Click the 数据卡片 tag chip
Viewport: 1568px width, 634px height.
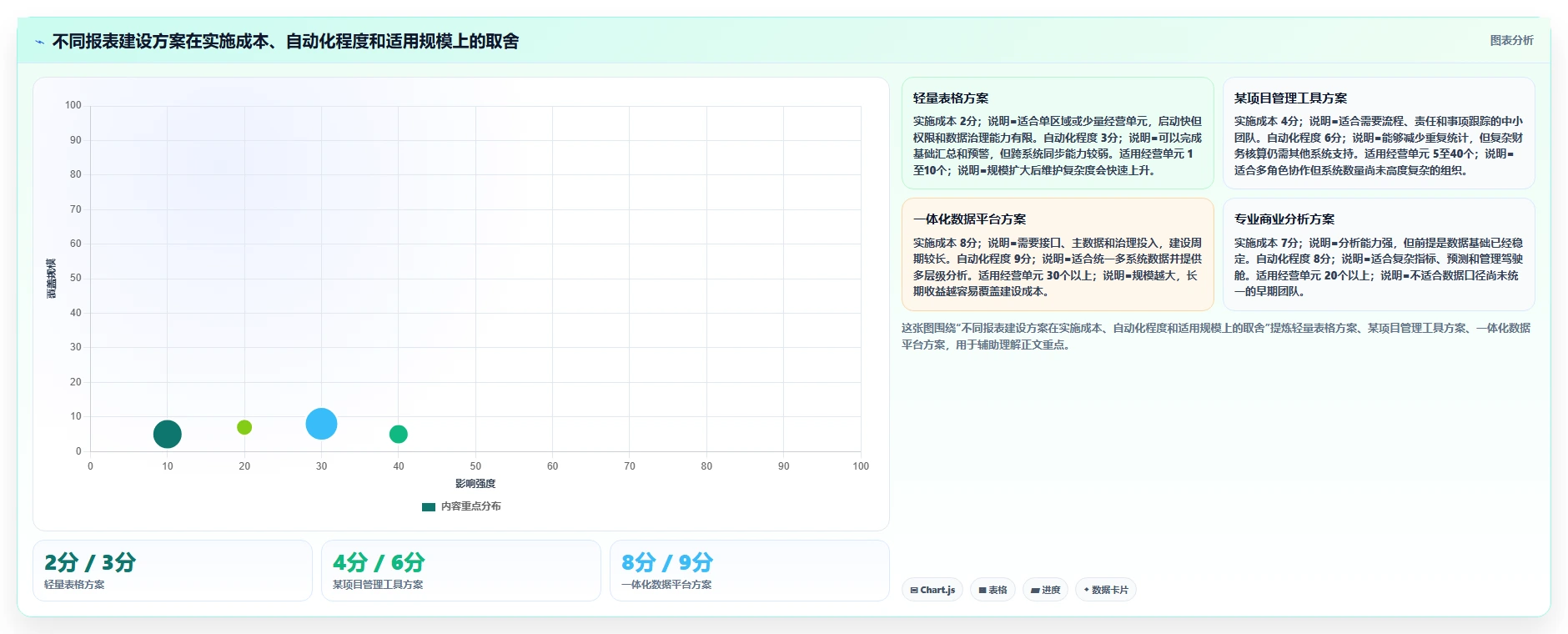(1105, 590)
